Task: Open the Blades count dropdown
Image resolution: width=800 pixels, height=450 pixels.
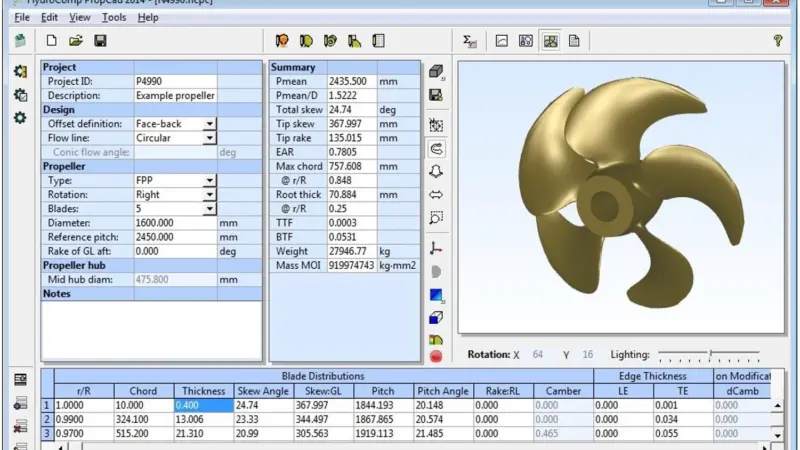Action: [x=210, y=209]
